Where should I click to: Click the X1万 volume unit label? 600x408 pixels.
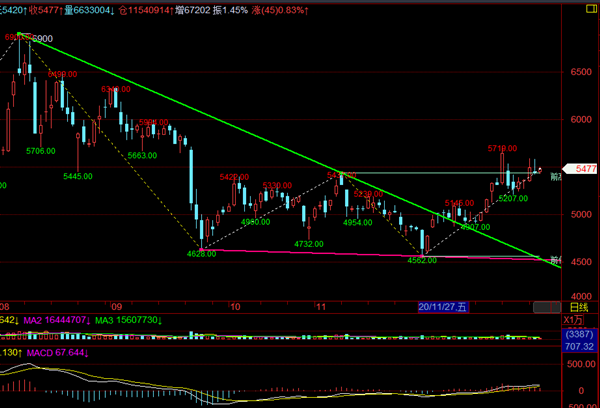[573, 320]
